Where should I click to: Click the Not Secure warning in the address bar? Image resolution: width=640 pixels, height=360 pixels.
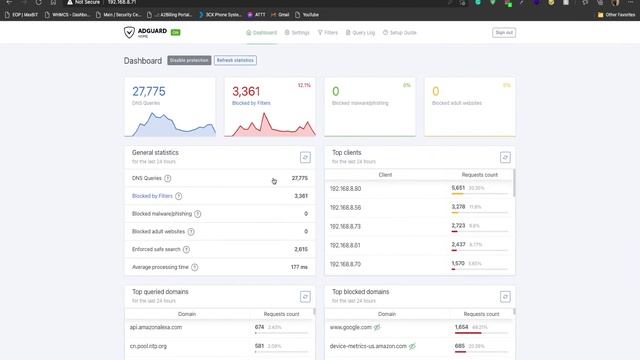[84, 2]
